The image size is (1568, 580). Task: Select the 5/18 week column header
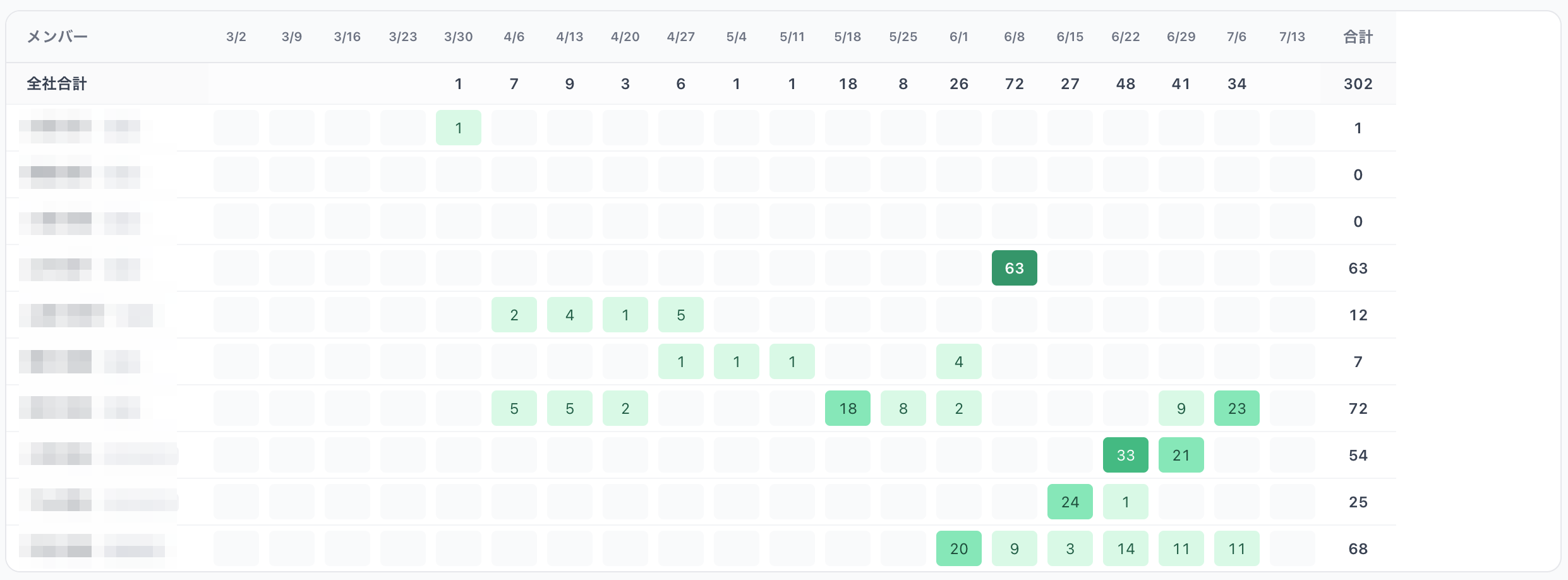tap(848, 37)
